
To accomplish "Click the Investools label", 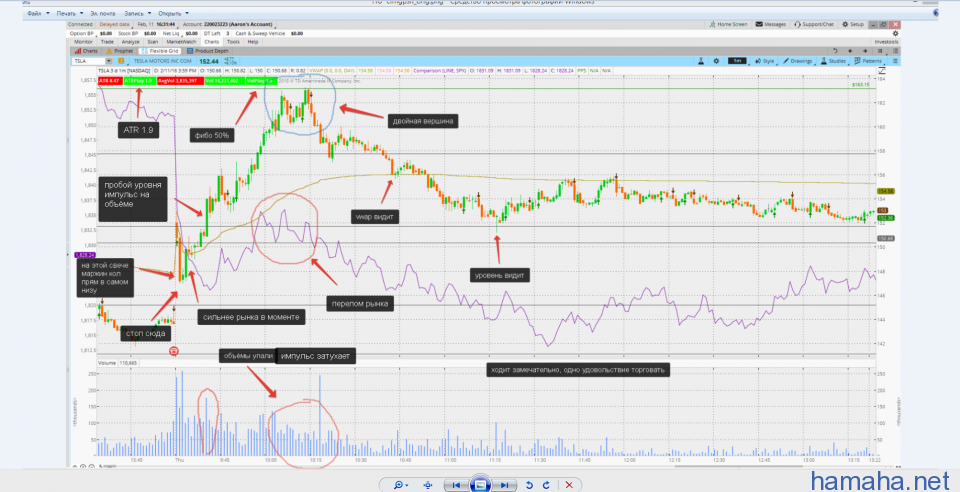I will coord(887,42).
